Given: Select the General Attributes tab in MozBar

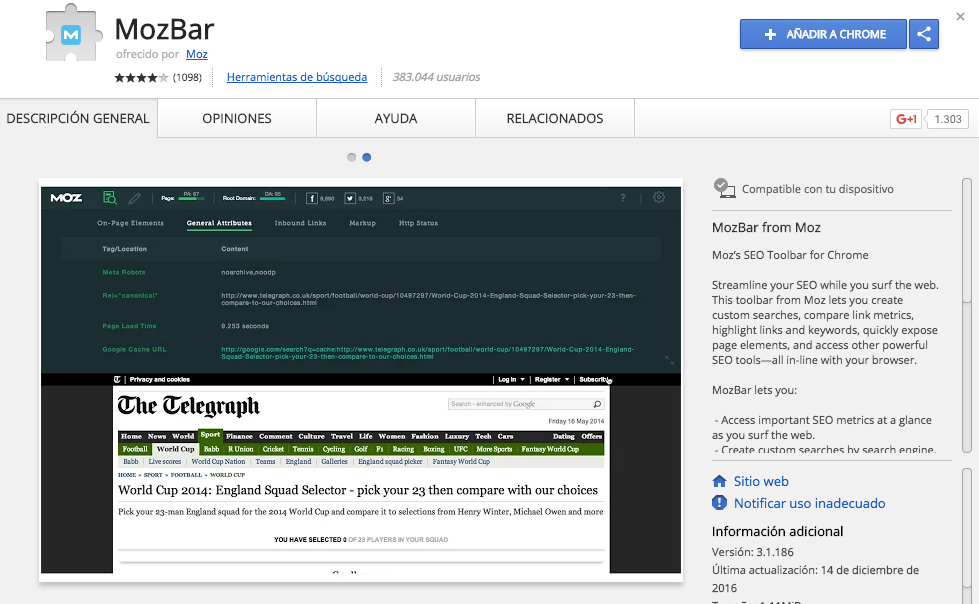Looking at the screenshot, I should (x=219, y=222).
